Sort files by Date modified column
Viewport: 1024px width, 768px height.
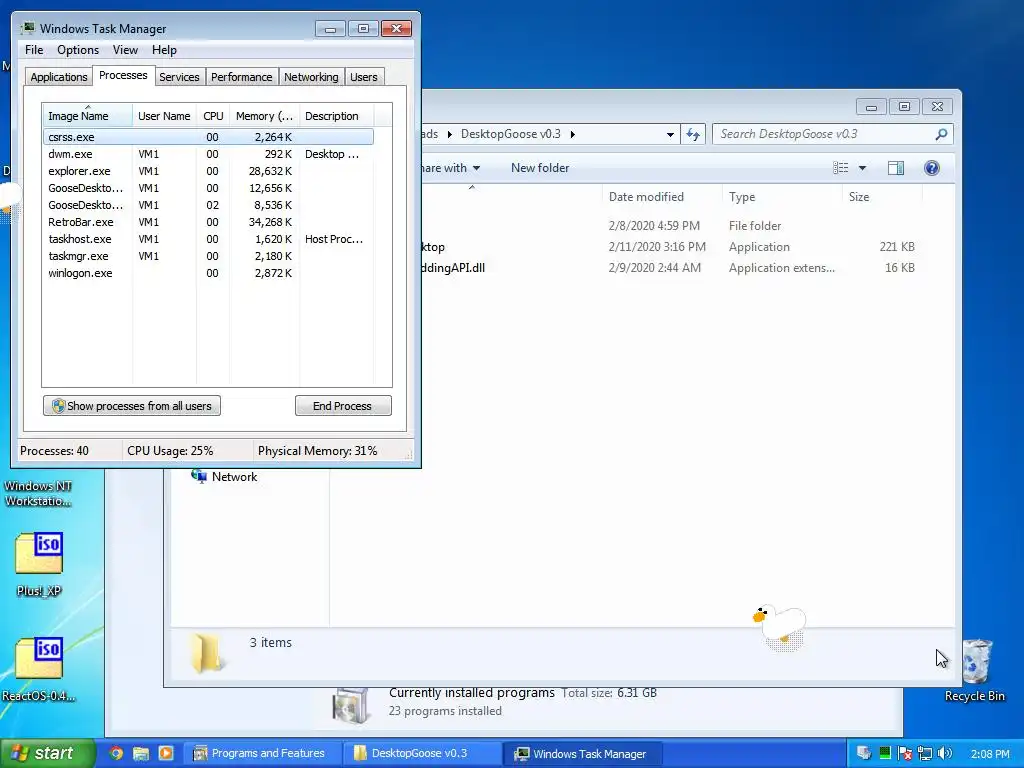point(662,197)
